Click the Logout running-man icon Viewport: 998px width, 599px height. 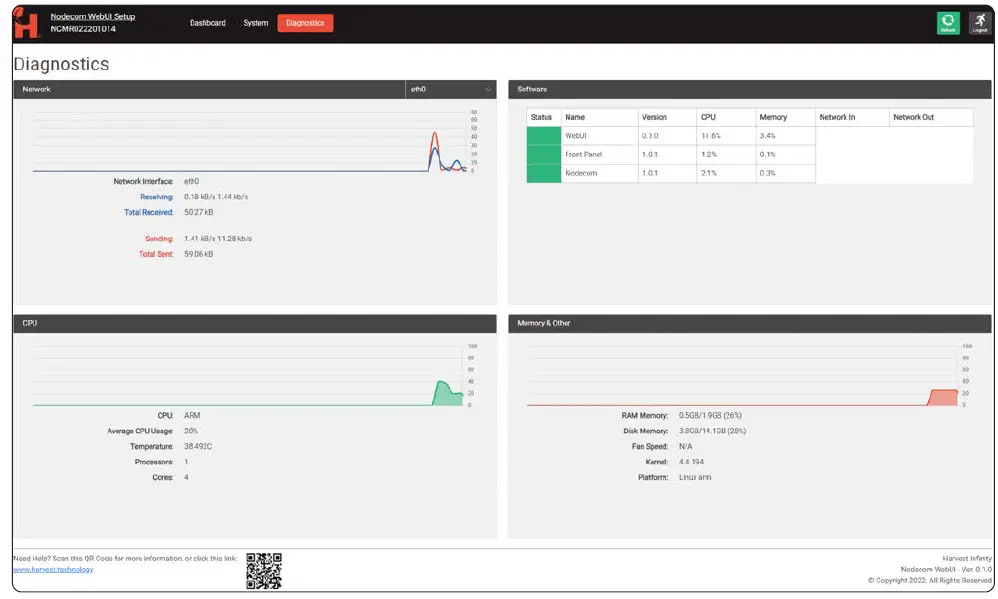(980, 23)
